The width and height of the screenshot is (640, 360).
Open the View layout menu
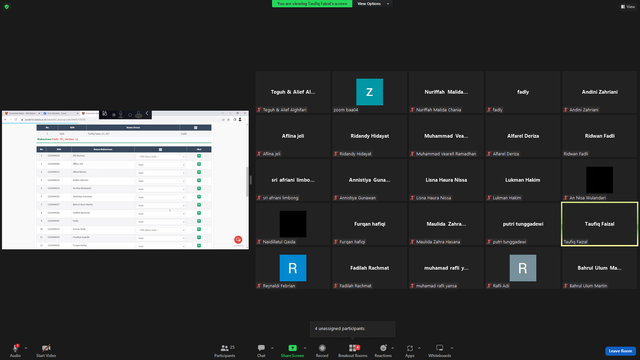(628, 7)
